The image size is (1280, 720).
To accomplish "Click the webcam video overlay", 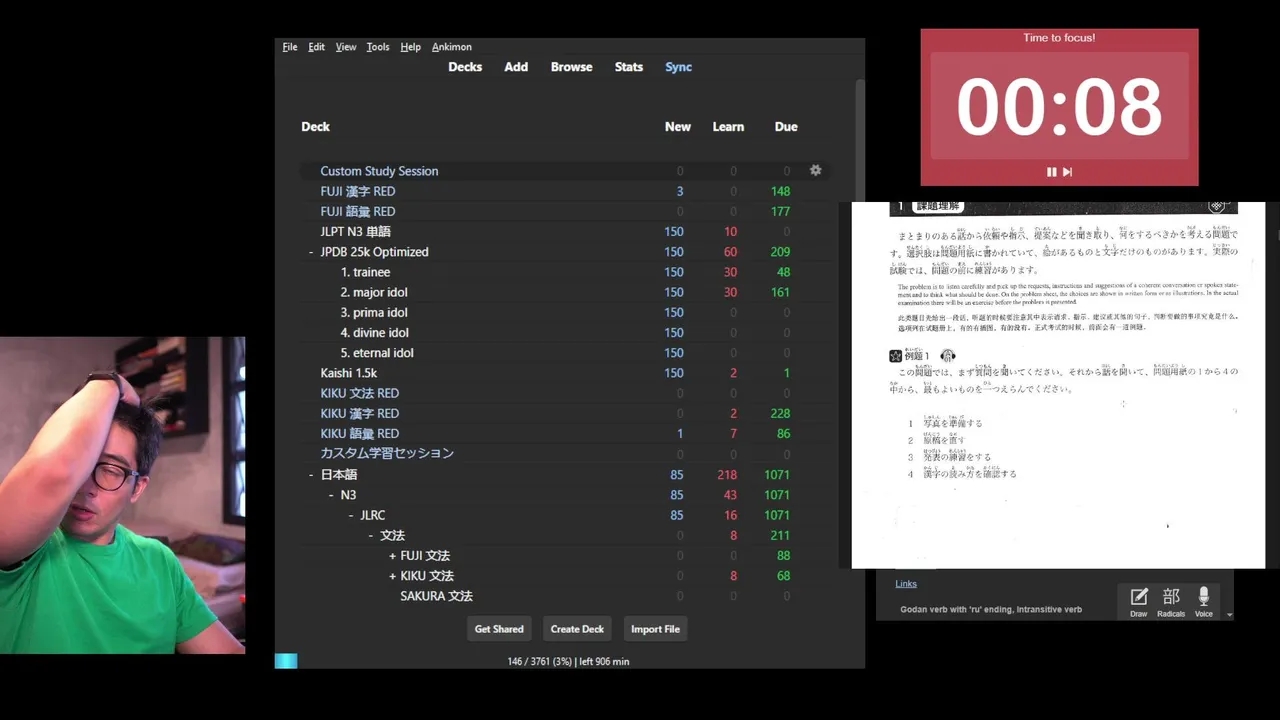I will 122,495.
